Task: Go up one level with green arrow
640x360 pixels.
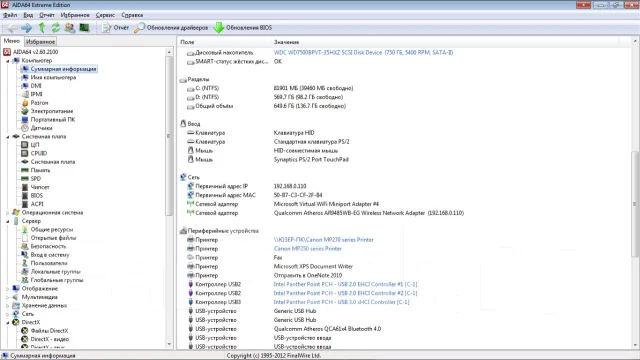Action: [42, 28]
